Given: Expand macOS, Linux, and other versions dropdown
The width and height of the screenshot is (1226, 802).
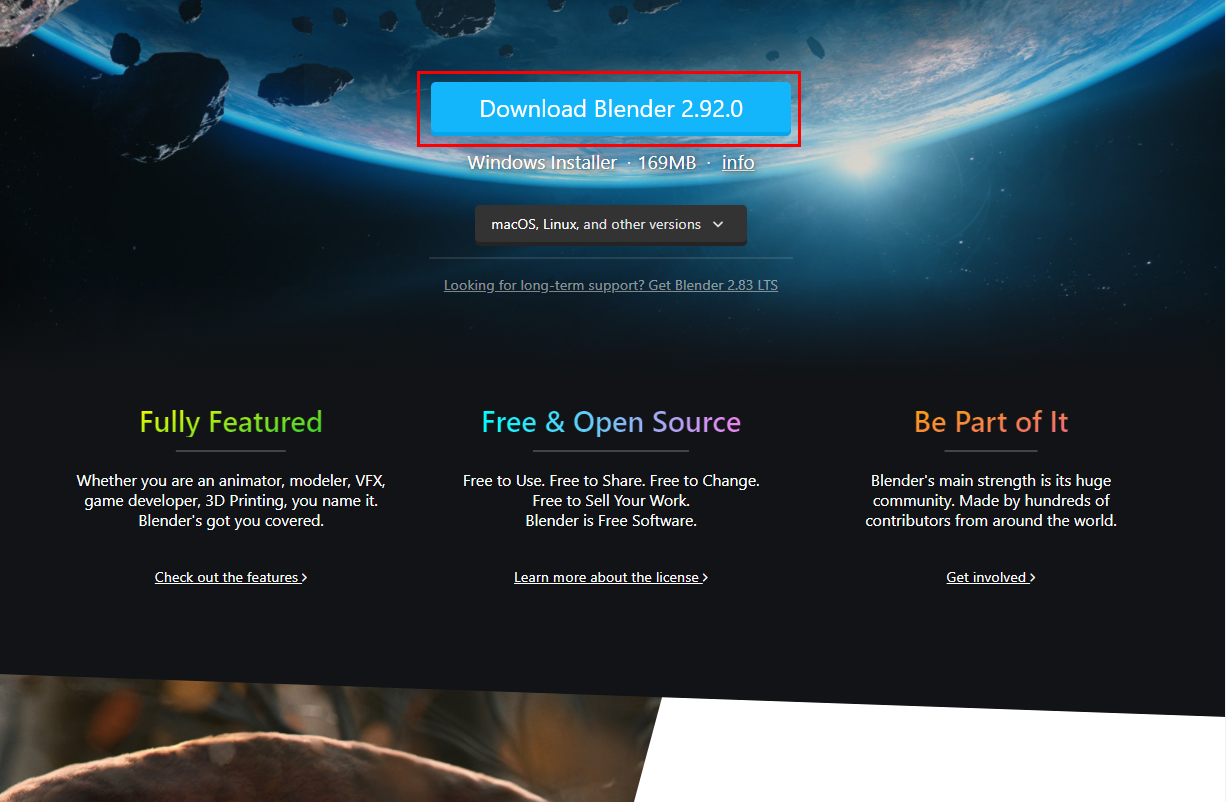Looking at the screenshot, I should pyautogui.click(x=610, y=225).
